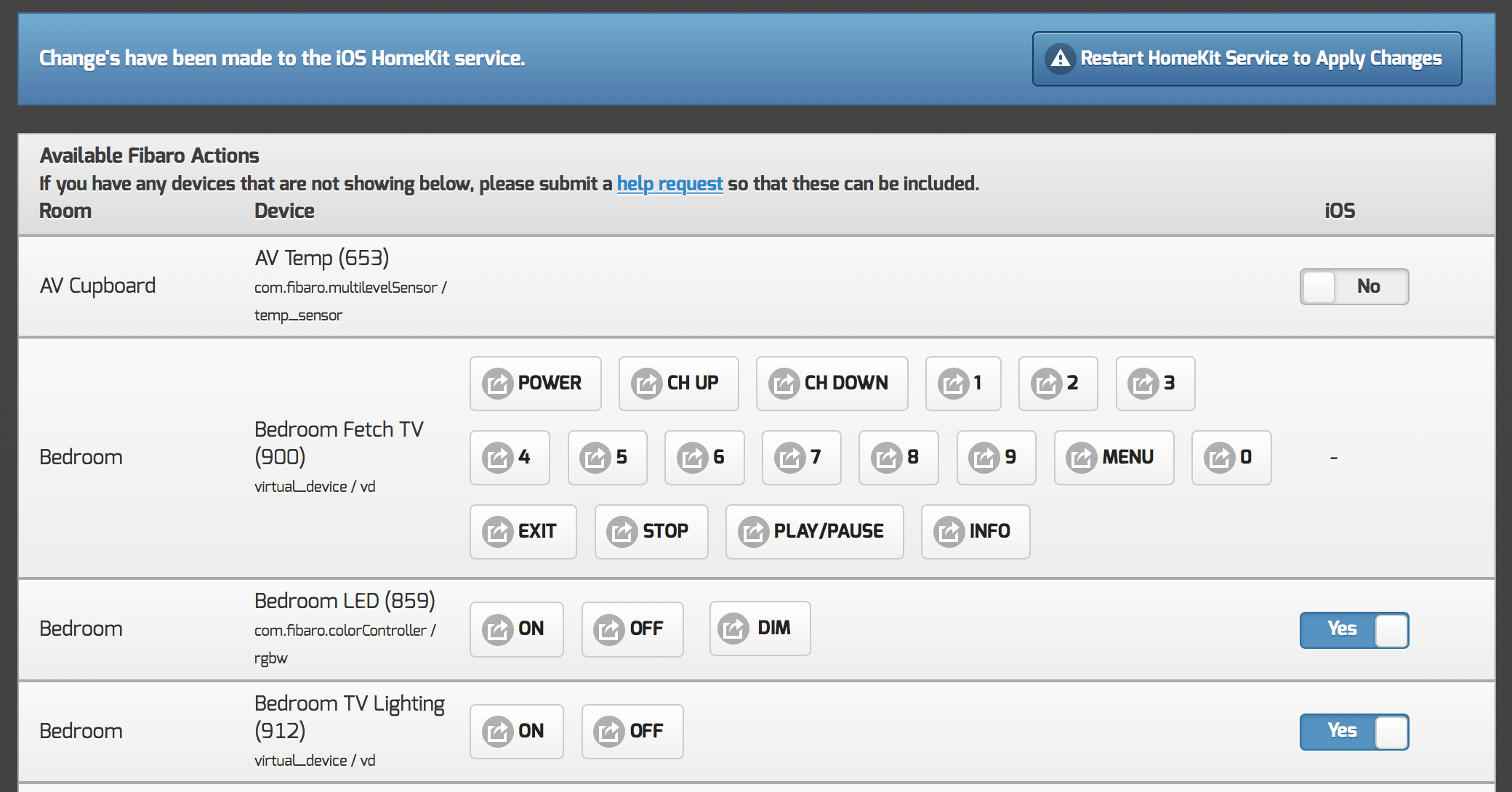Screen dimensions: 1512x792
Task: Click the warning icon on the Restart HomeKit button
Action: coord(1061,58)
